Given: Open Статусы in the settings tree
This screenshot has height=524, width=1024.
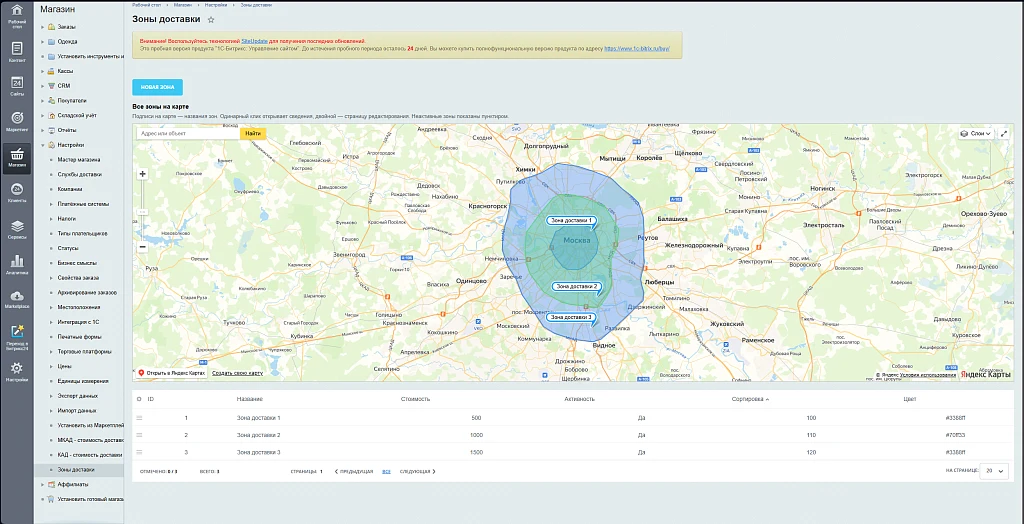Looking at the screenshot, I should pos(68,248).
